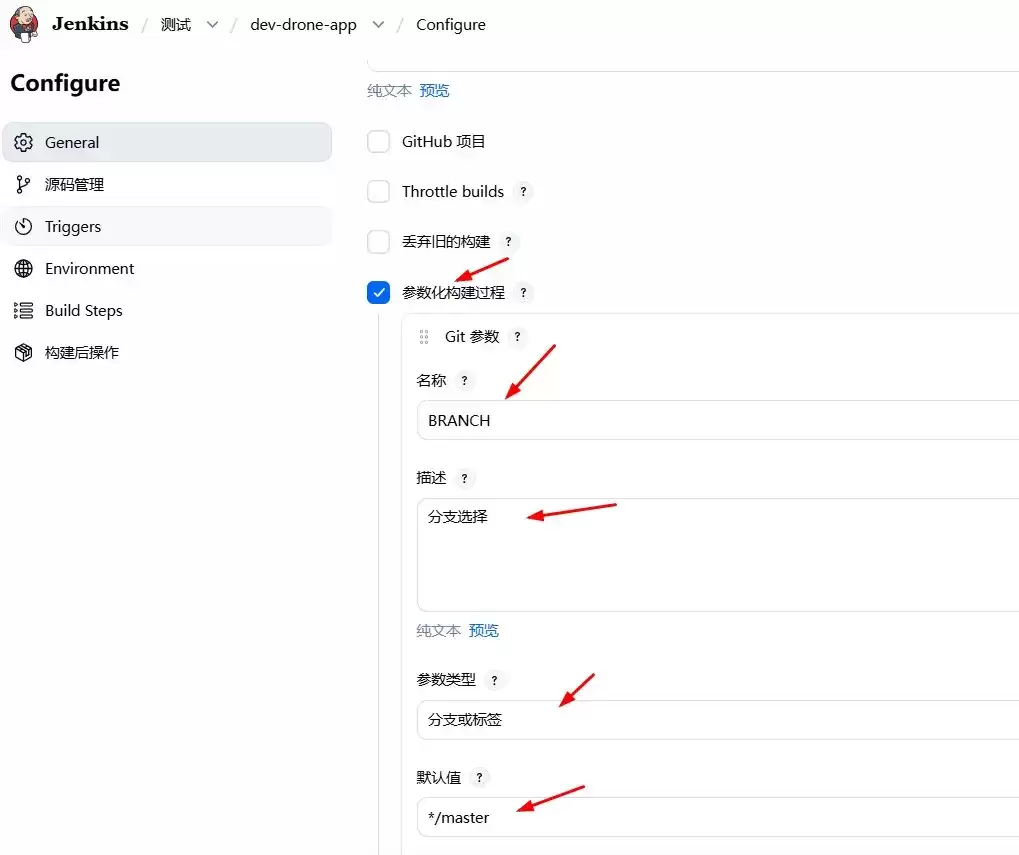Expand the dev-drone-app breadcrumb dropdown chevron
The image size is (1019, 855).
[x=378, y=25]
